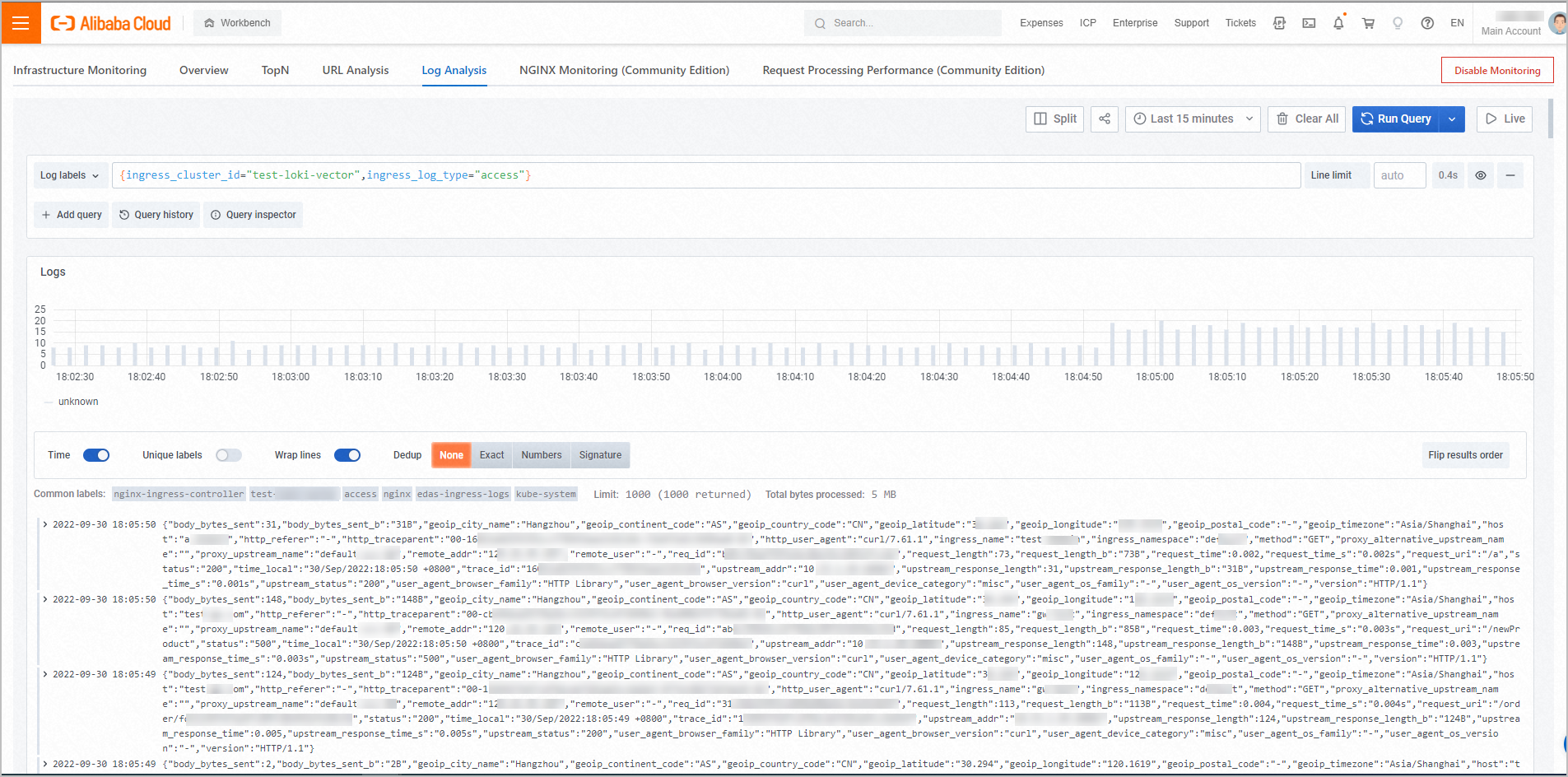Toggle query visibility eye icon
Screen dimensions: 1568x777
(1481, 175)
